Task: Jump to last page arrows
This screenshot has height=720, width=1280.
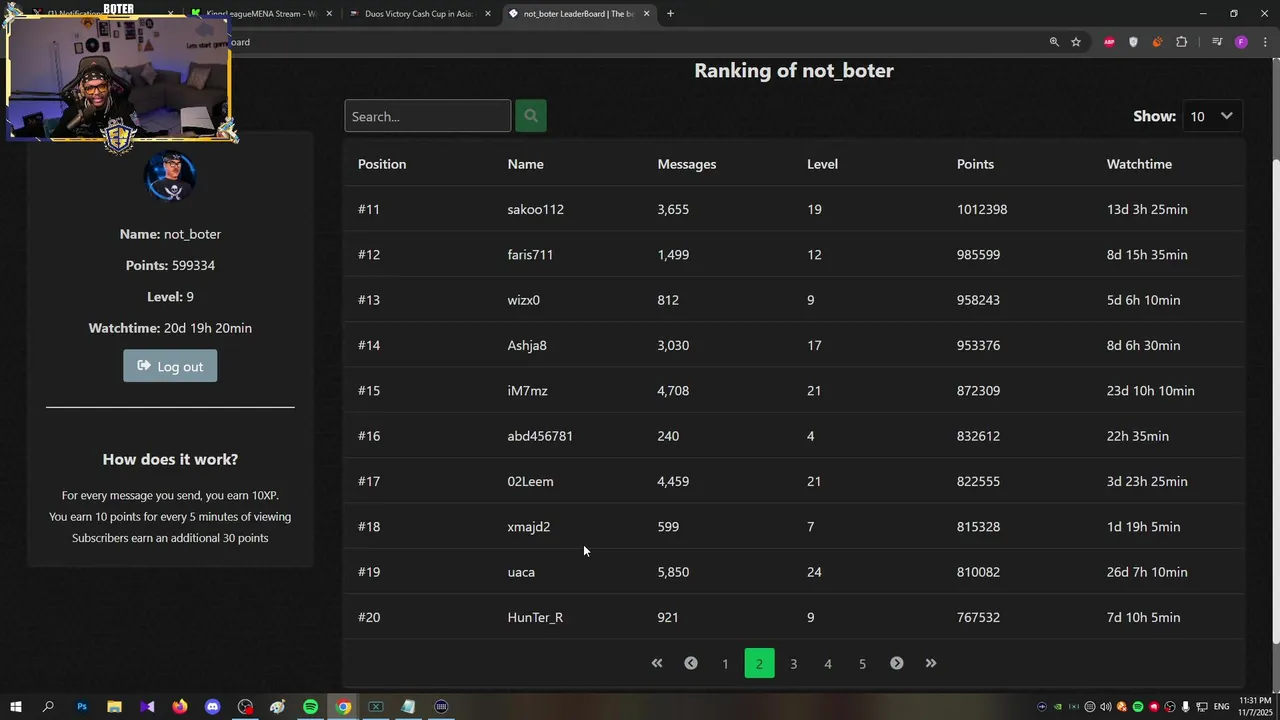Action: point(931,663)
